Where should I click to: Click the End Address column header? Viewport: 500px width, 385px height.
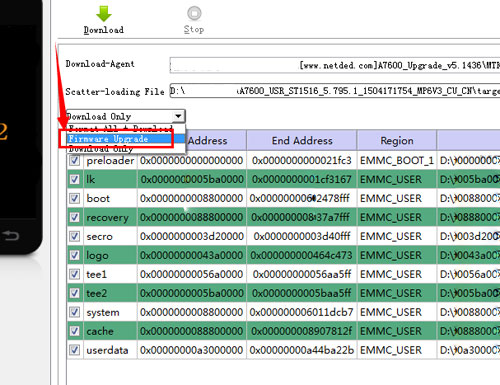coord(302,141)
